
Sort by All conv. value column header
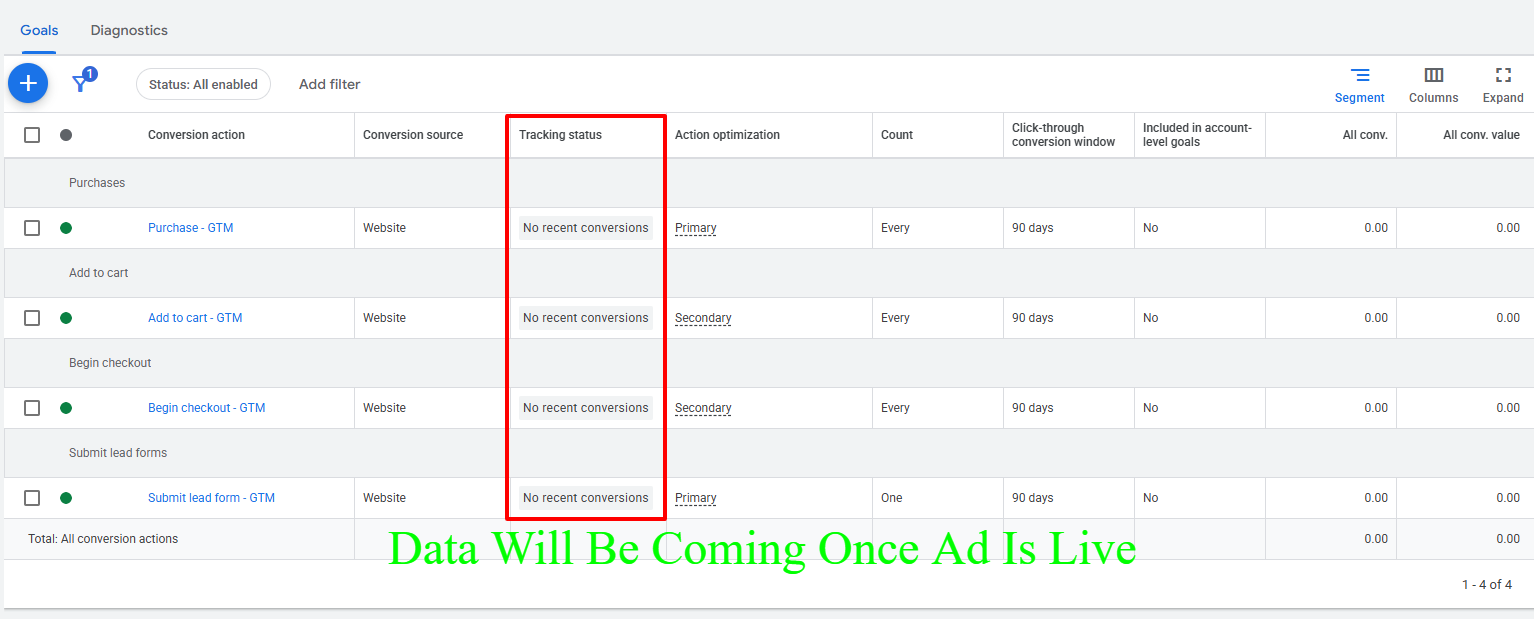pos(1481,135)
